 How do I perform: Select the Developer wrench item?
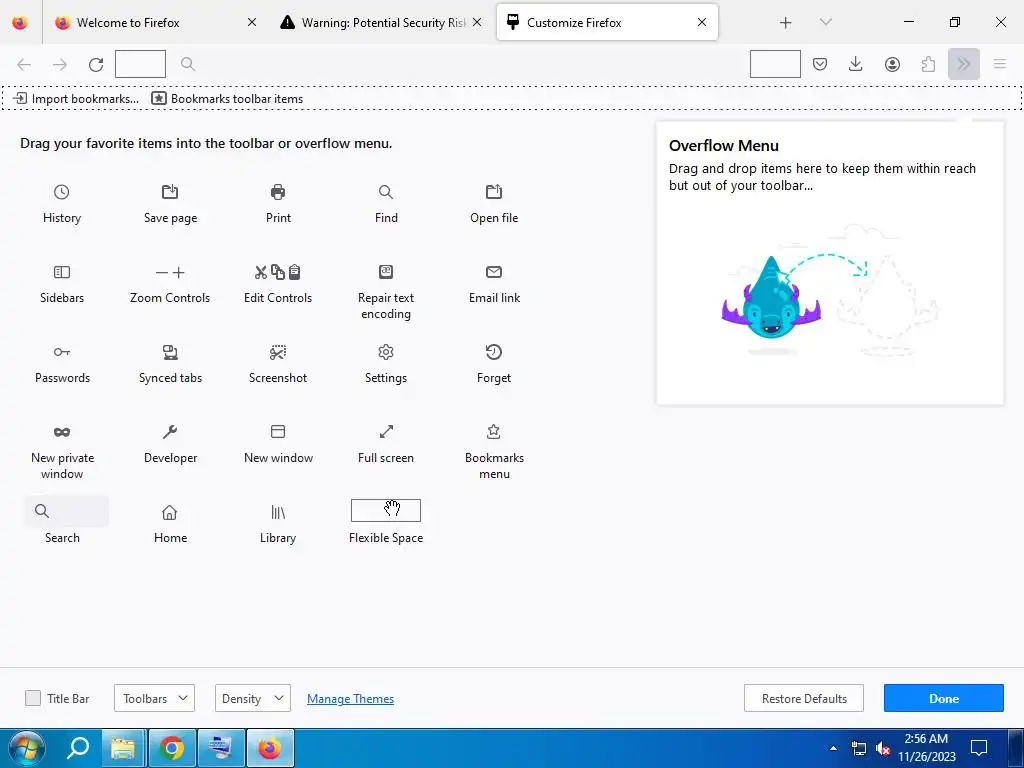click(x=170, y=444)
